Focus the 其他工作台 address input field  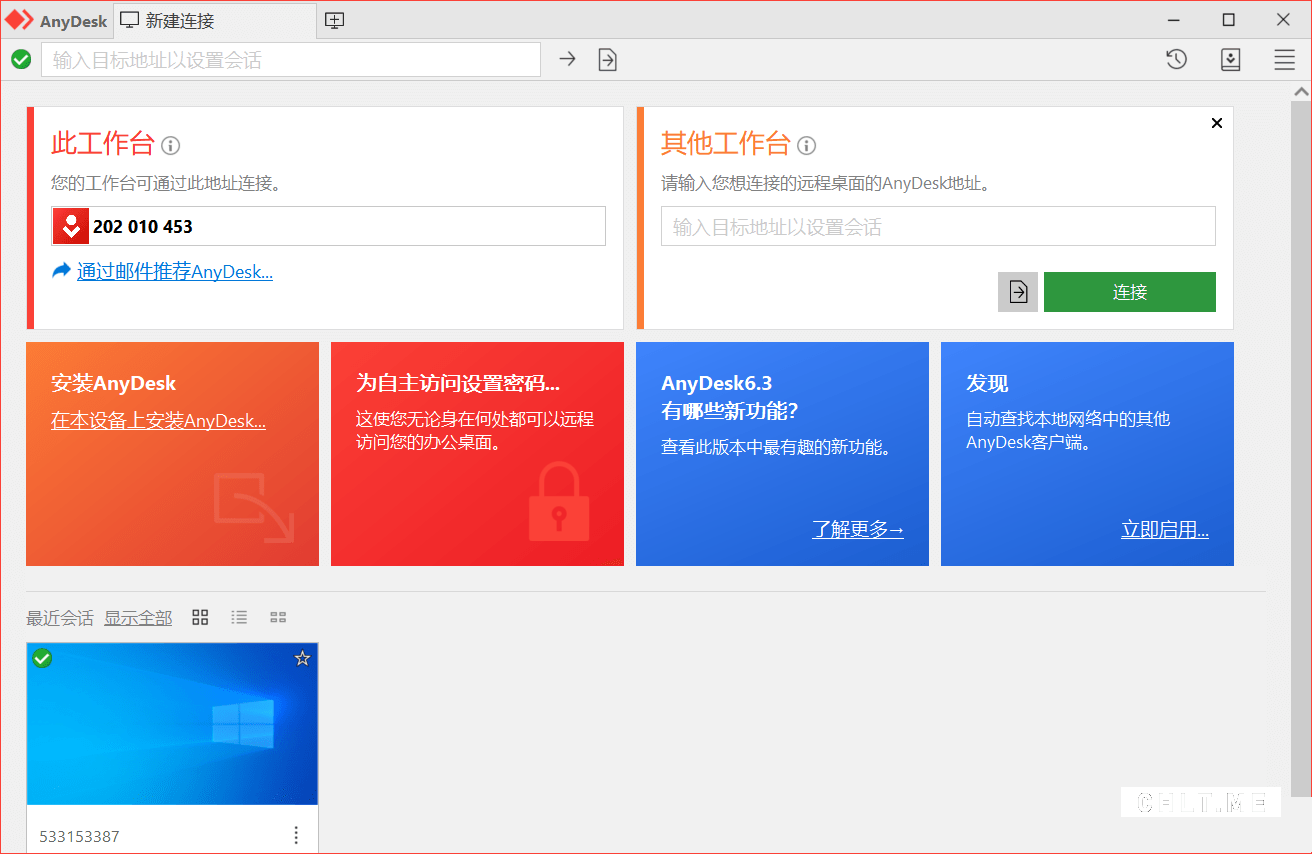point(938,227)
